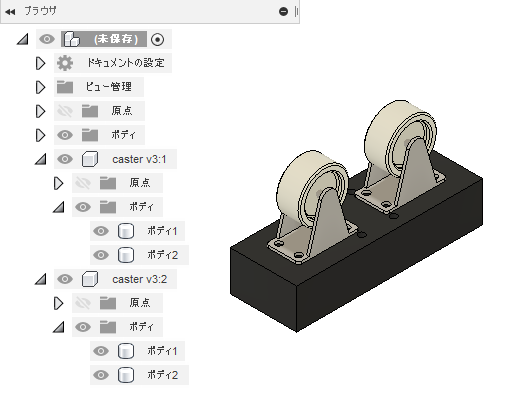Collapse the caster v3:1 component
The width and height of the screenshot is (508, 416).
coord(41,159)
